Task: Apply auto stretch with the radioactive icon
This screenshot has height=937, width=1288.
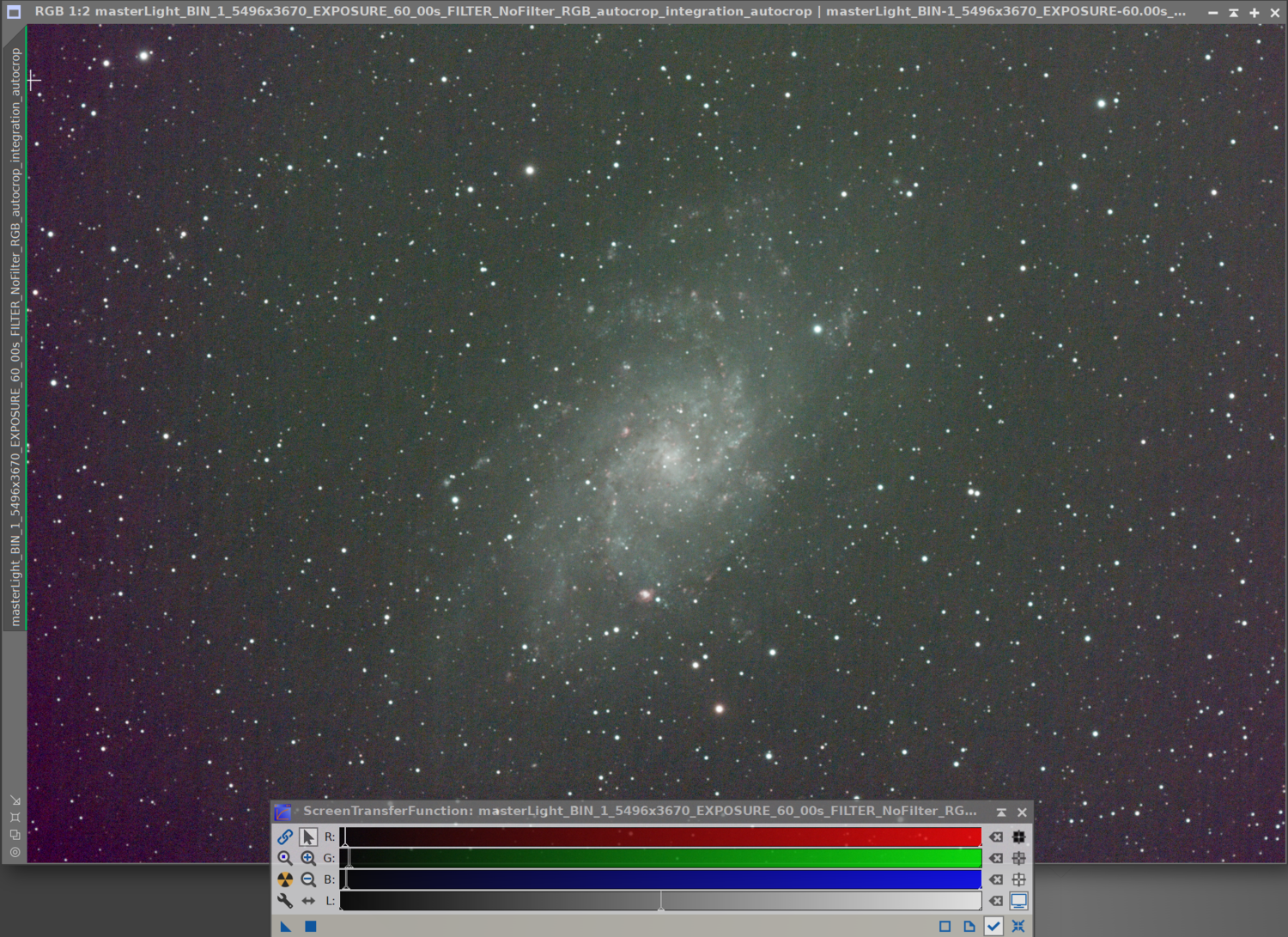Action: pyautogui.click(x=285, y=879)
